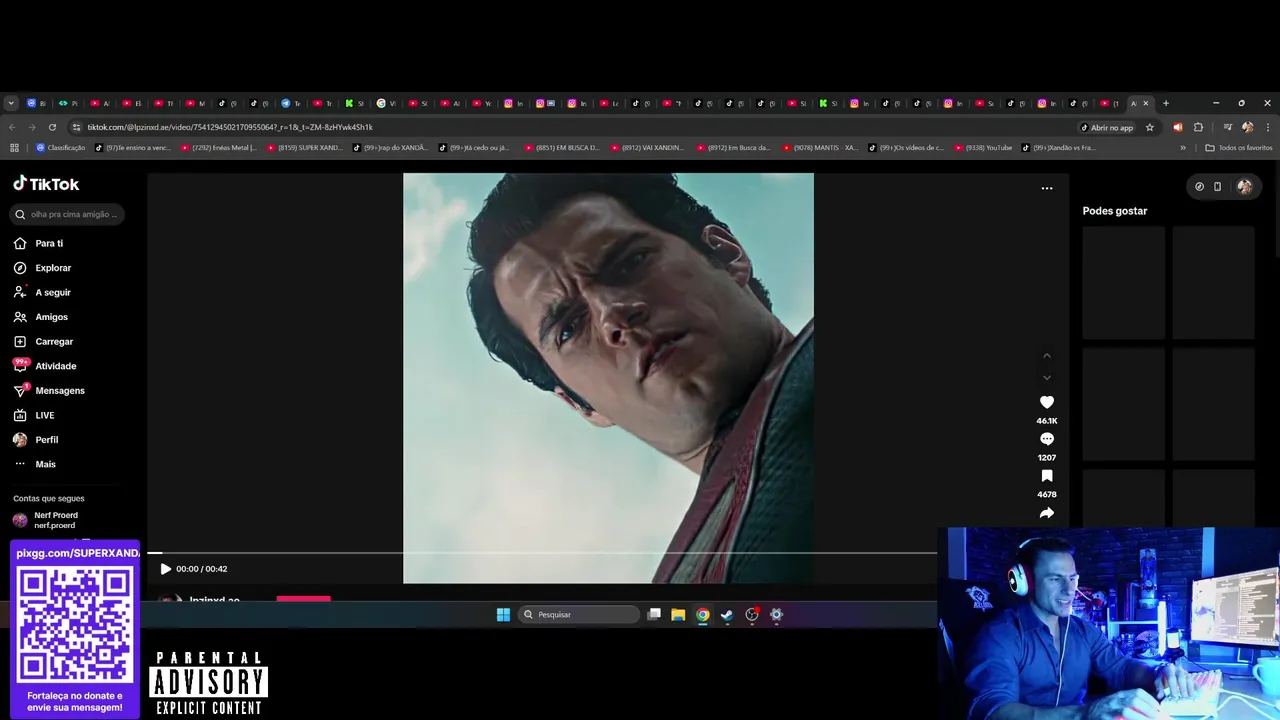Click the video progress bar
Viewport: 1280px width, 720px height.
point(542,552)
